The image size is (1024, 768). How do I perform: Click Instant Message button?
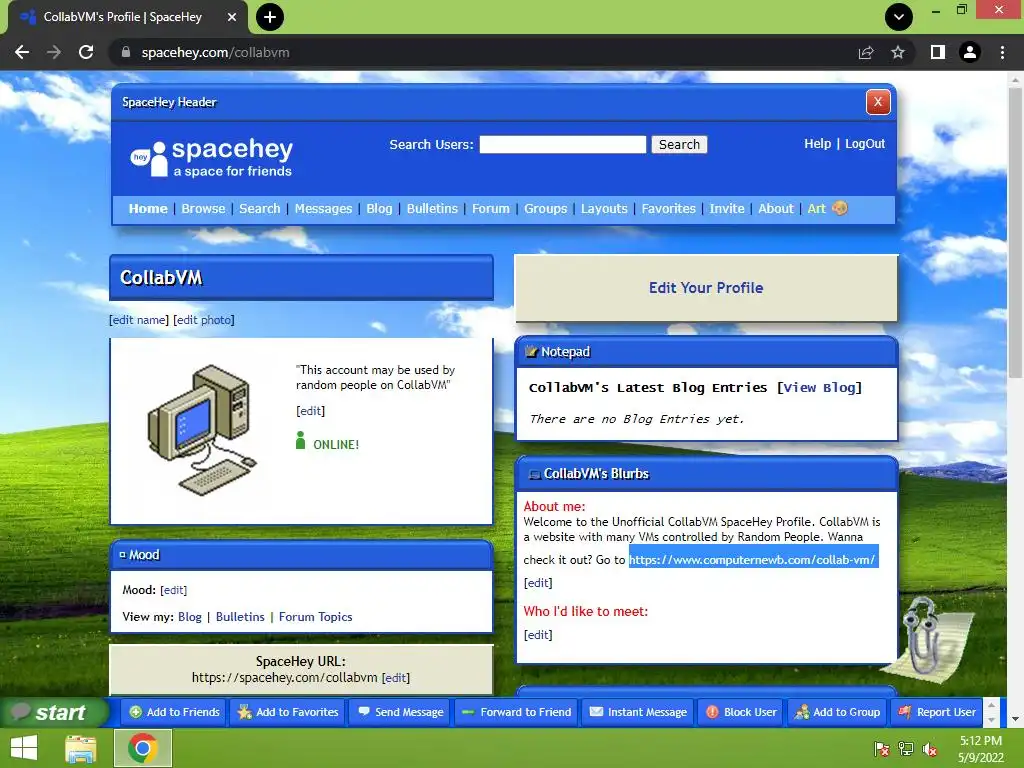[637, 712]
